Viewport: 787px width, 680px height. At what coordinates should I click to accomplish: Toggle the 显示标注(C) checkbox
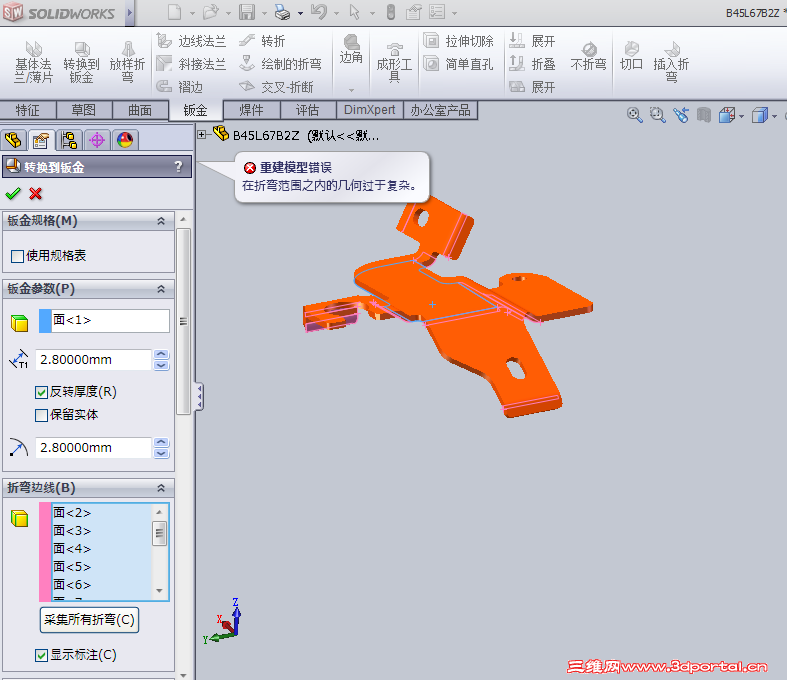(x=41, y=655)
